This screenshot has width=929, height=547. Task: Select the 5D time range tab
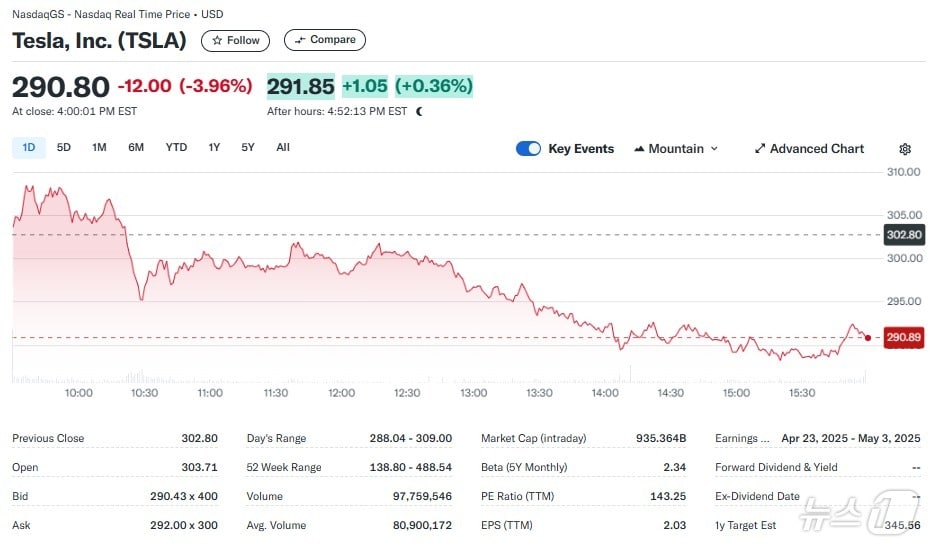click(x=64, y=147)
